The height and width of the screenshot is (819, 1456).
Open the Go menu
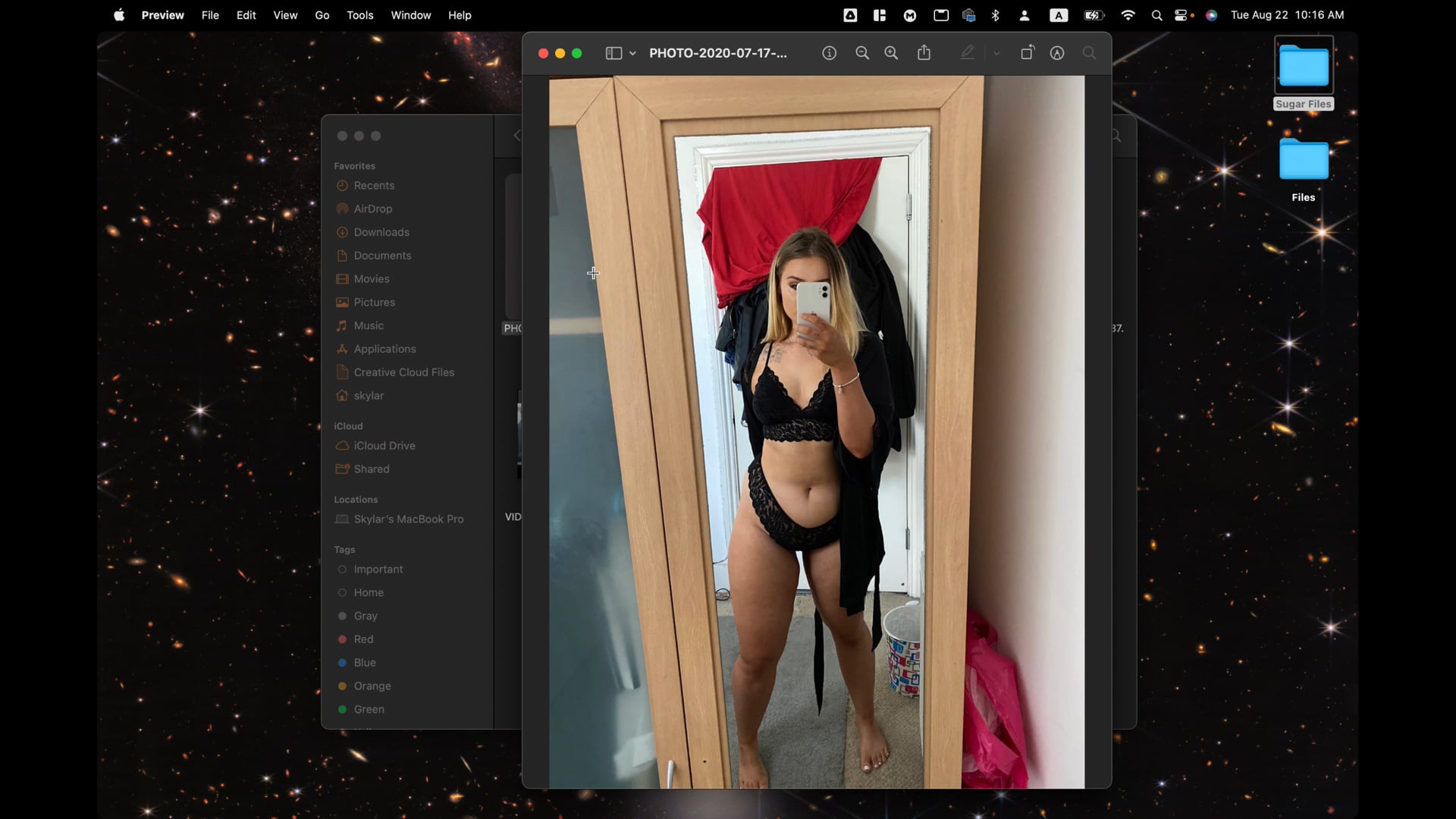coord(322,15)
